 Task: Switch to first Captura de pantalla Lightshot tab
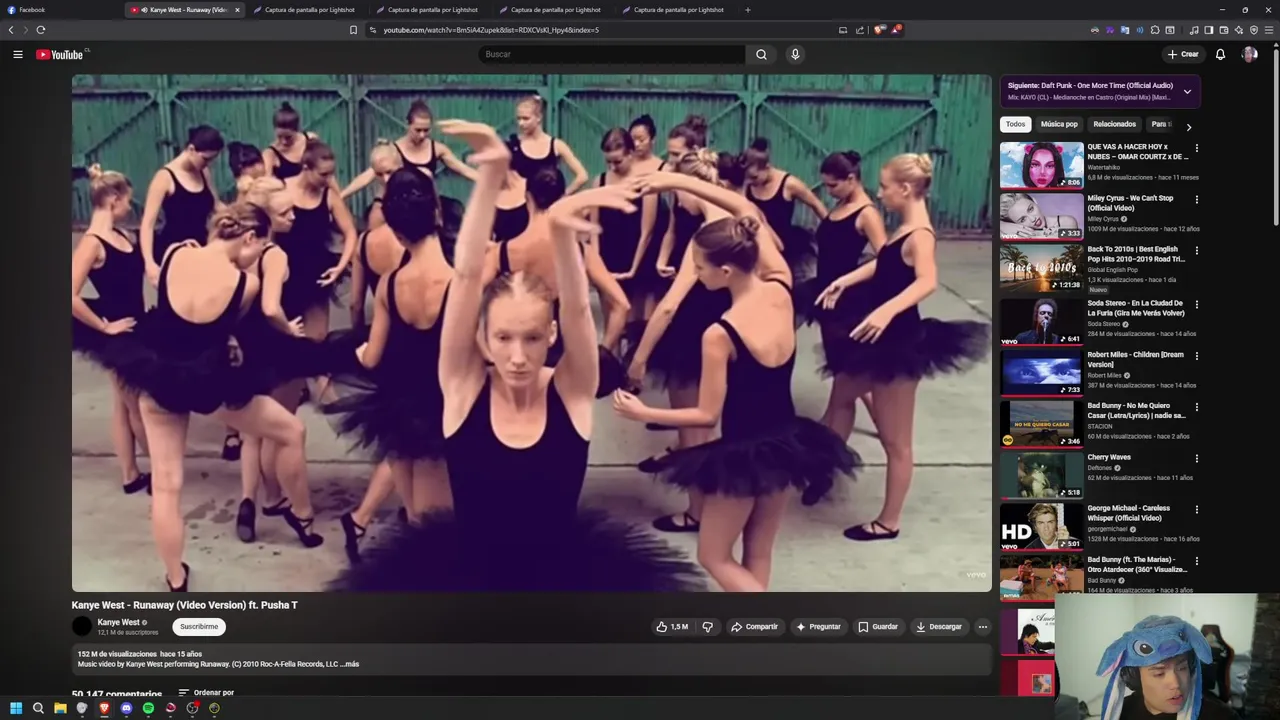point(308,10)
